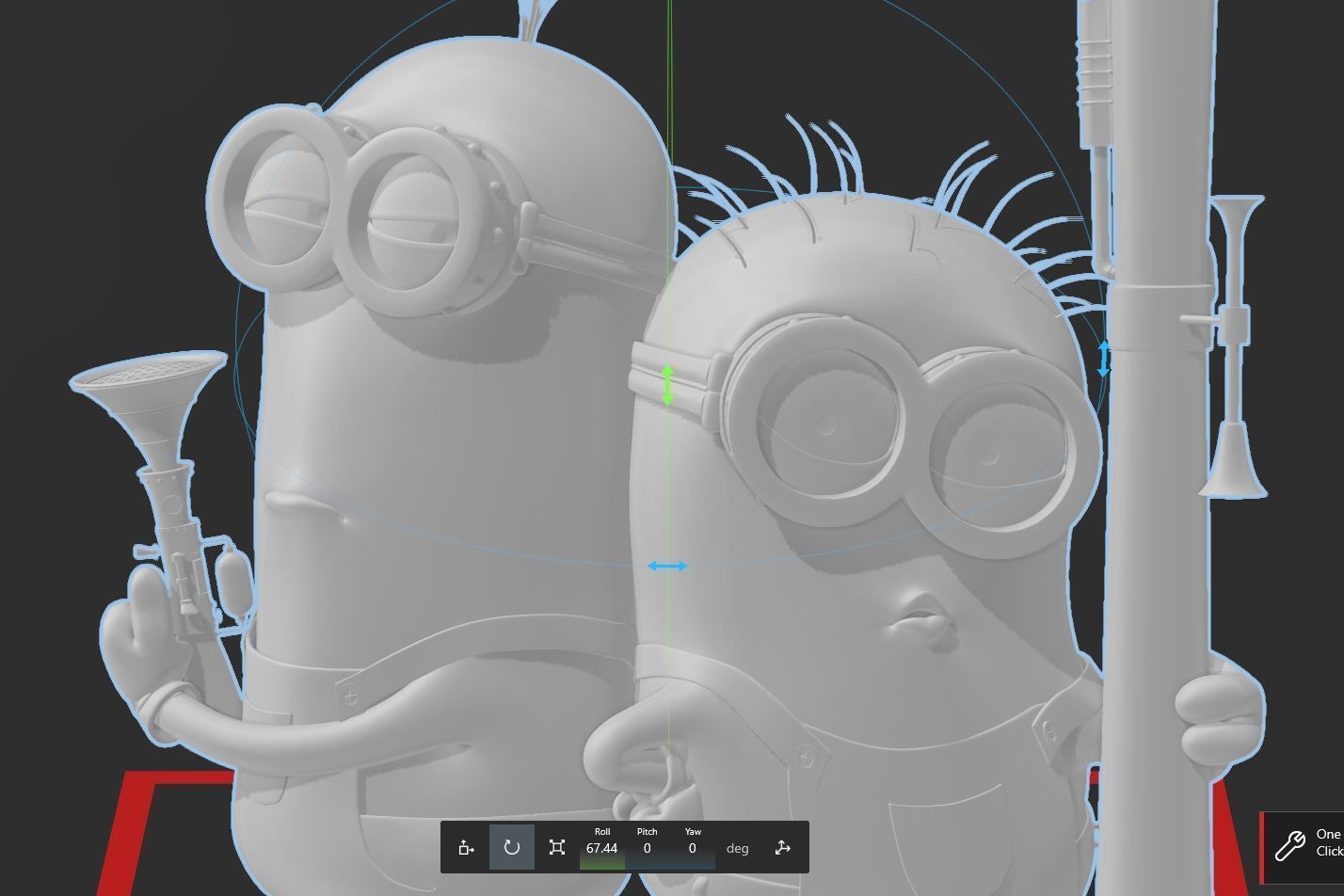Click the Roll value field 67.44
1344x896 pixels.
click(x=602, y=848)
